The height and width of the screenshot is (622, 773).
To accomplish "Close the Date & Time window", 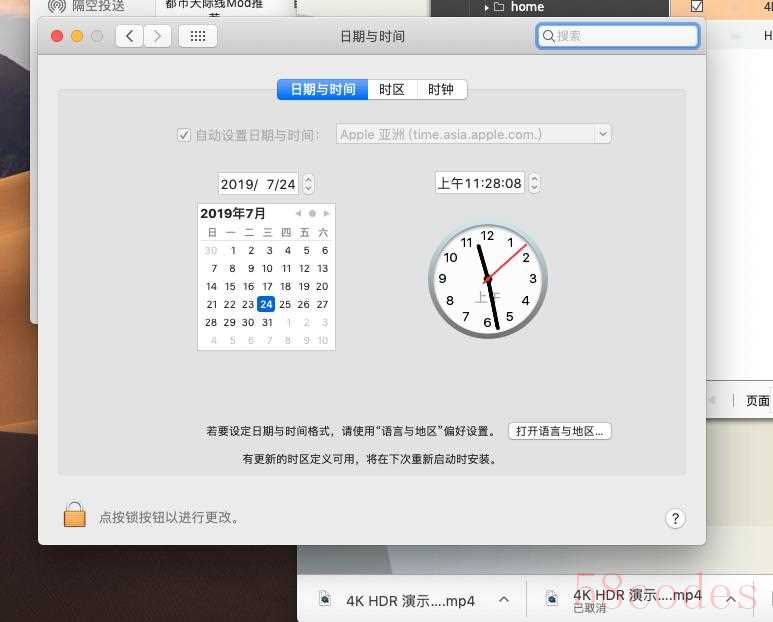I will 57,36.
